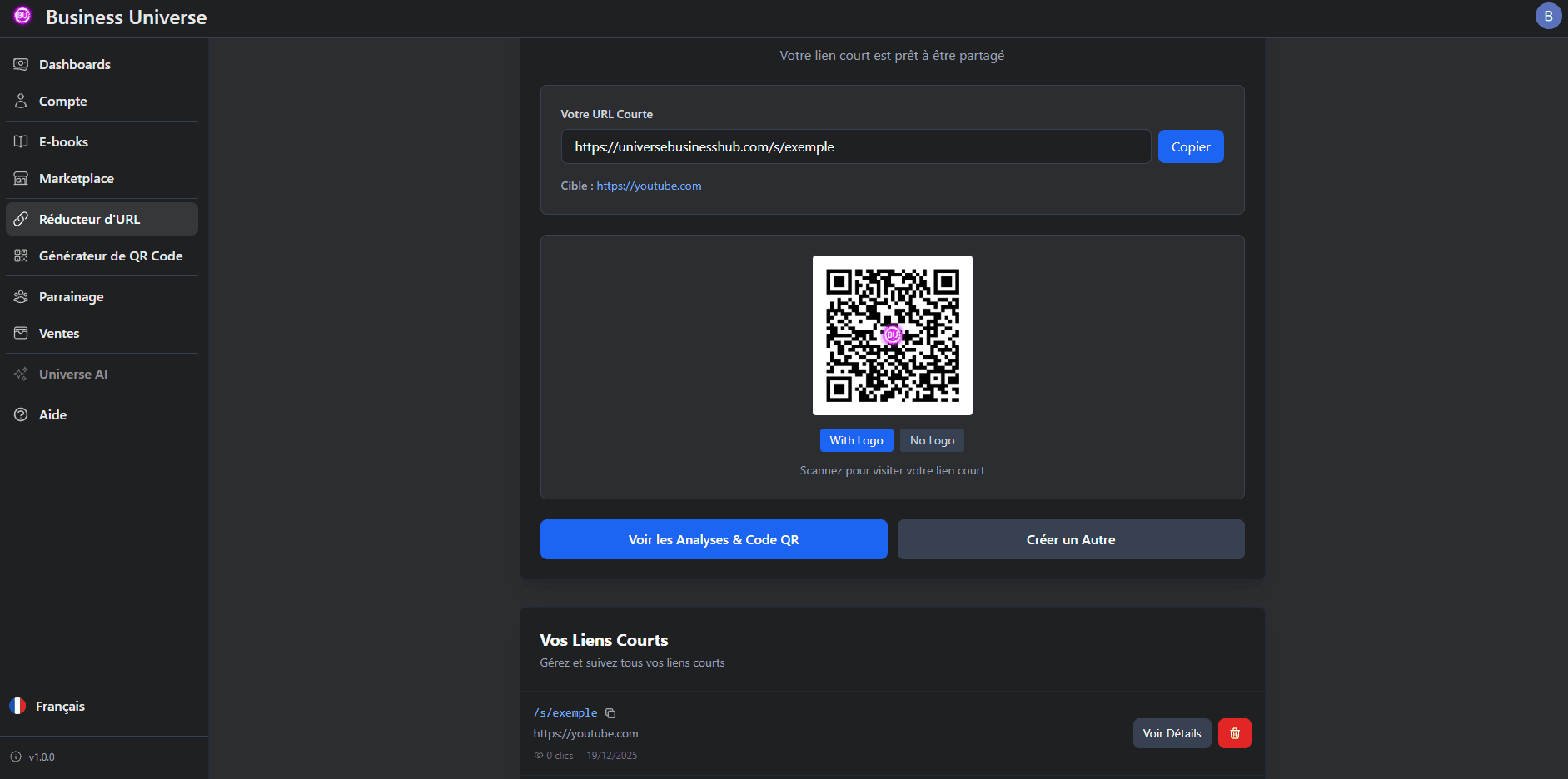
Task: Click the Copier button
Action: tap(1191, 146)
